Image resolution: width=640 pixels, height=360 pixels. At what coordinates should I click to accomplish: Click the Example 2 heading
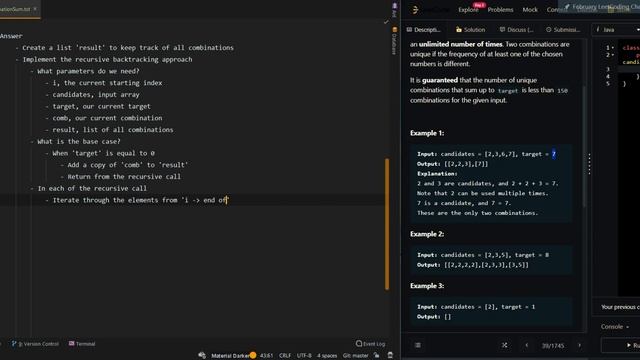427,234
